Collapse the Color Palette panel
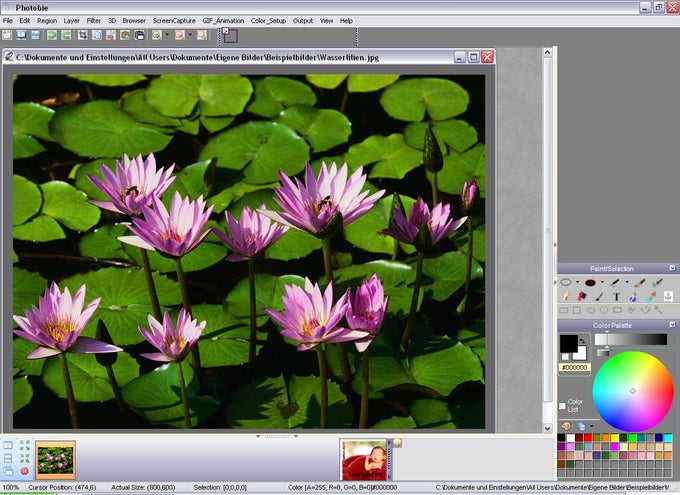Screen dimensions: 680x495 point(672,325)
